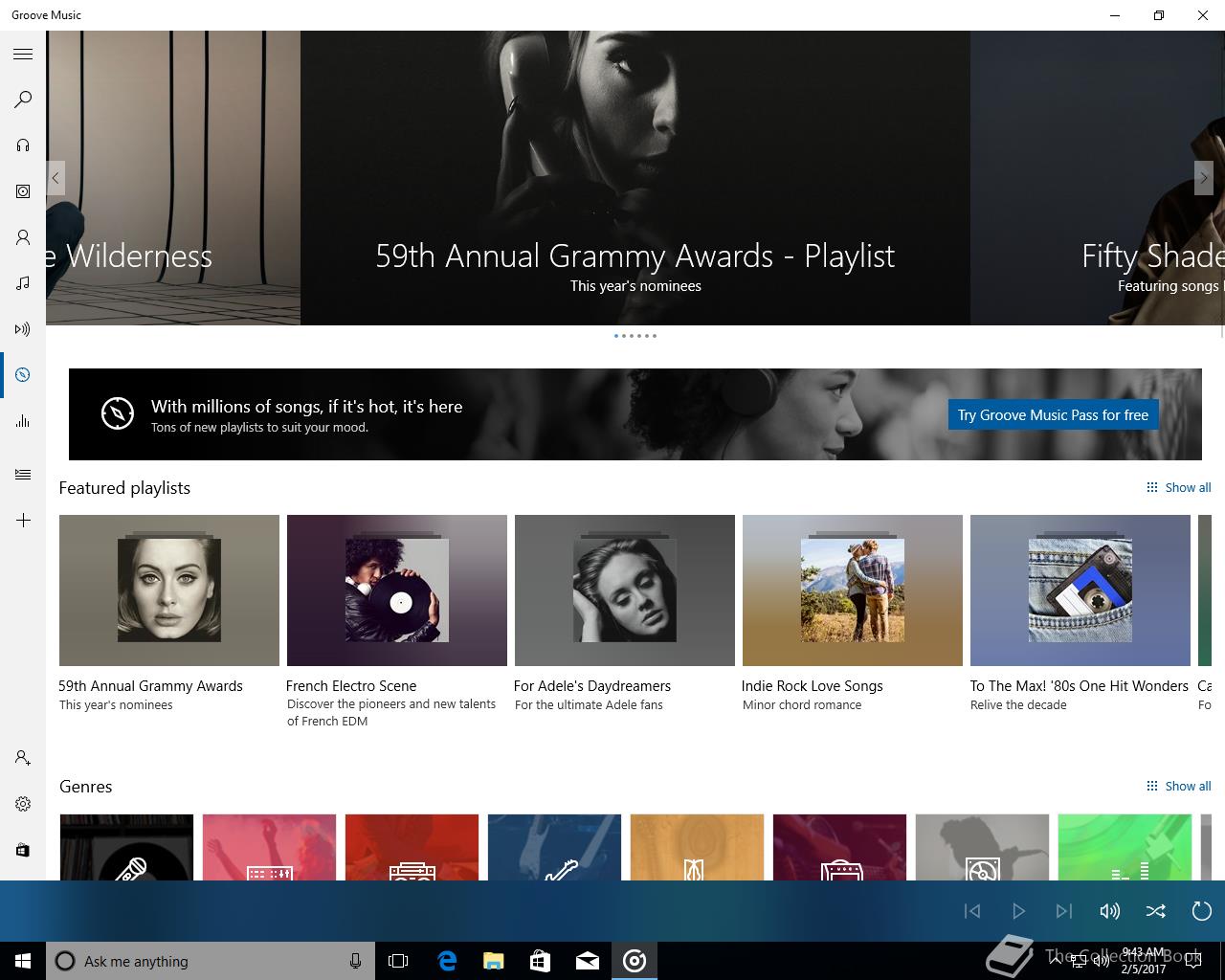Skip to previous track
Image resolution: width=1225 pixels, height=980 pixels.
tap(972, 911)
